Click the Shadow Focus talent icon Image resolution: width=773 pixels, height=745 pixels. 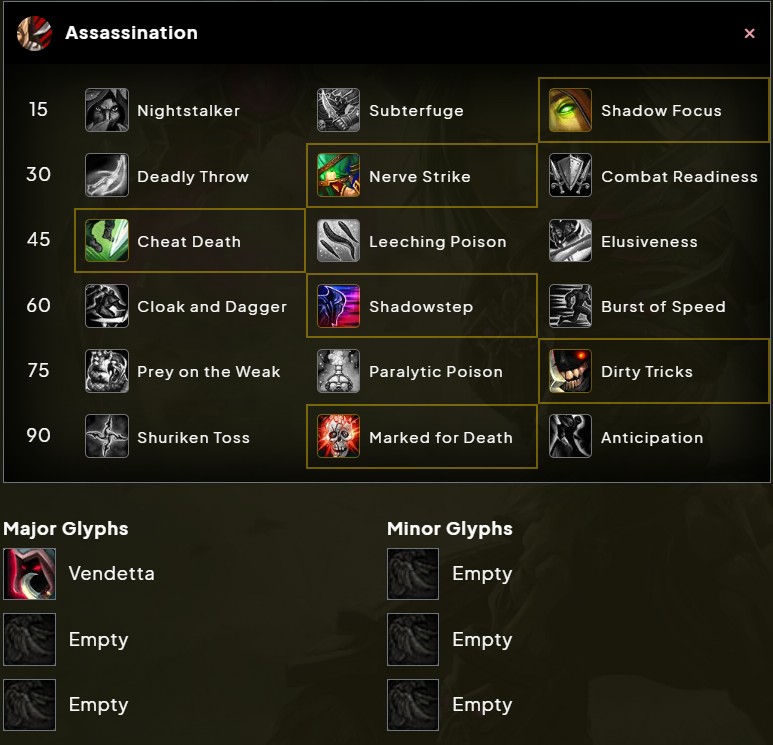pyautogui.click(x=571, y=111)
